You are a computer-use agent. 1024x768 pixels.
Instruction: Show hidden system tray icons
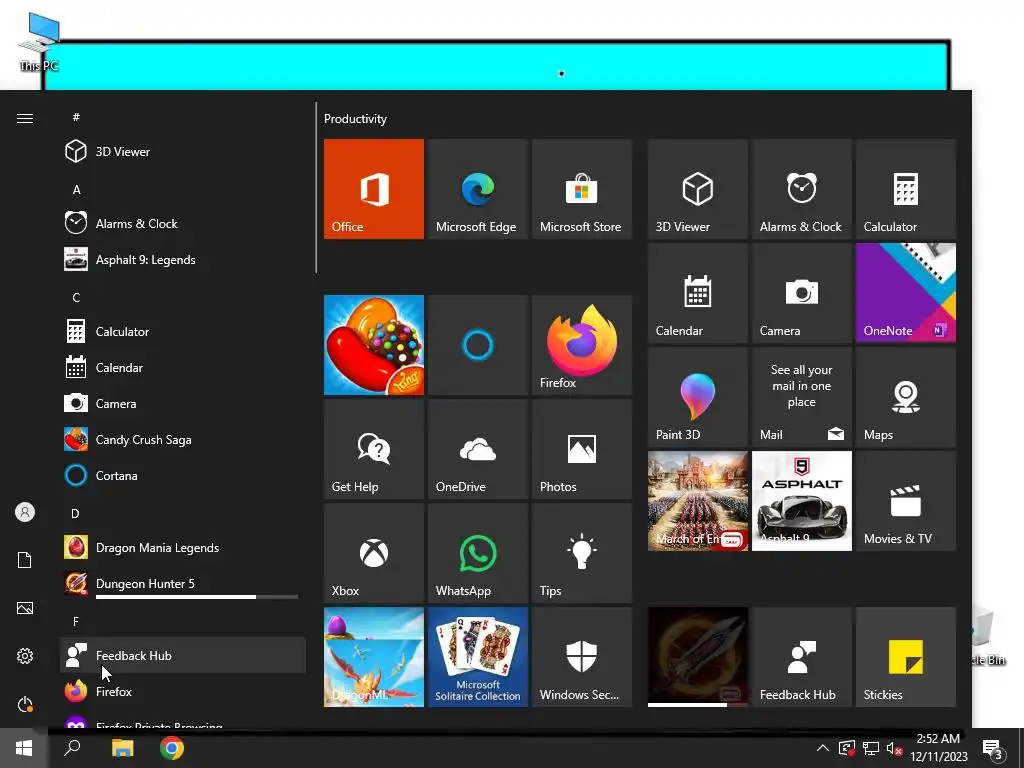click(x=823, y=748)
